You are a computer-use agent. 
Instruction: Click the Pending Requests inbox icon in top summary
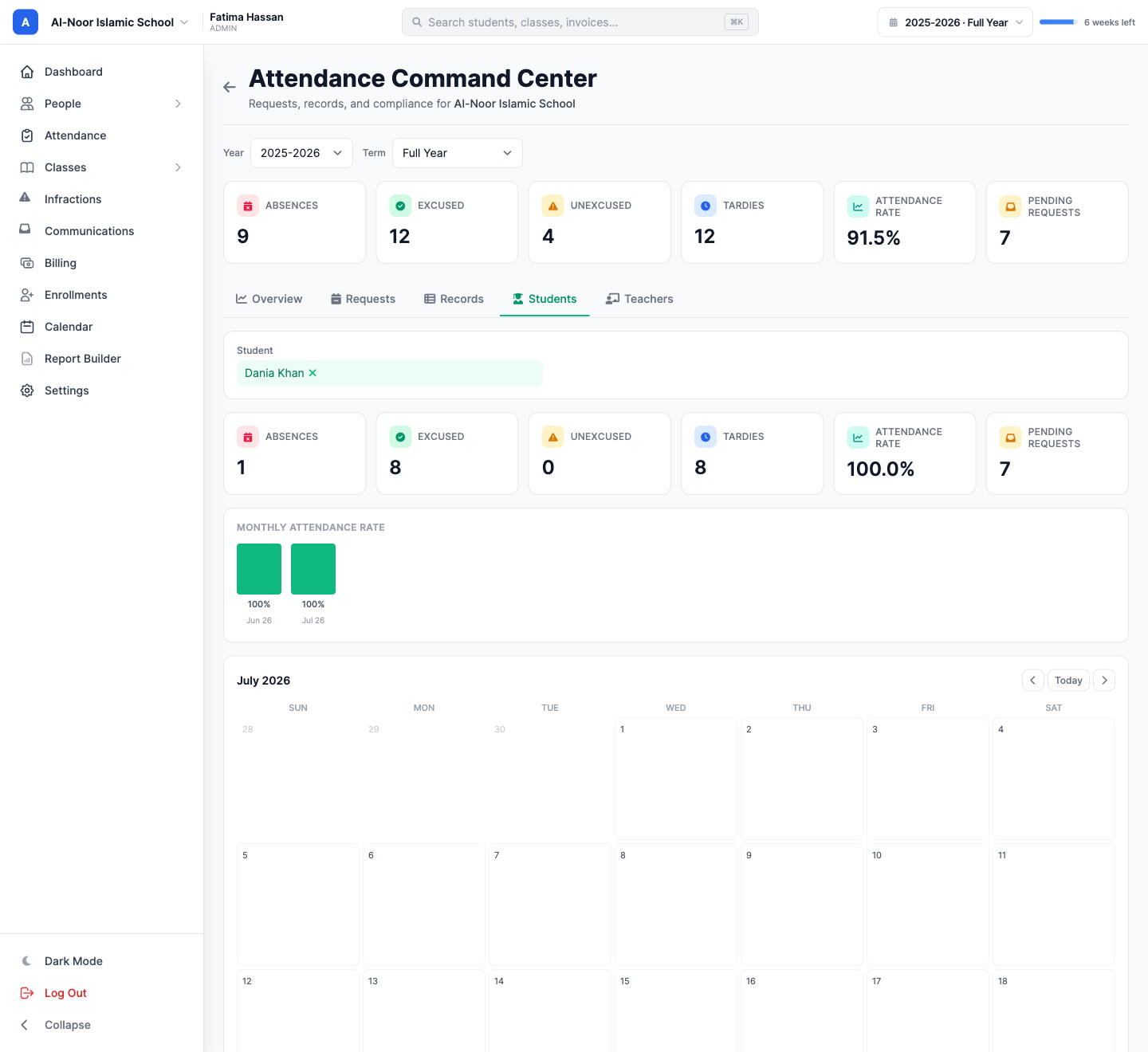click(x=1011, y=206)
